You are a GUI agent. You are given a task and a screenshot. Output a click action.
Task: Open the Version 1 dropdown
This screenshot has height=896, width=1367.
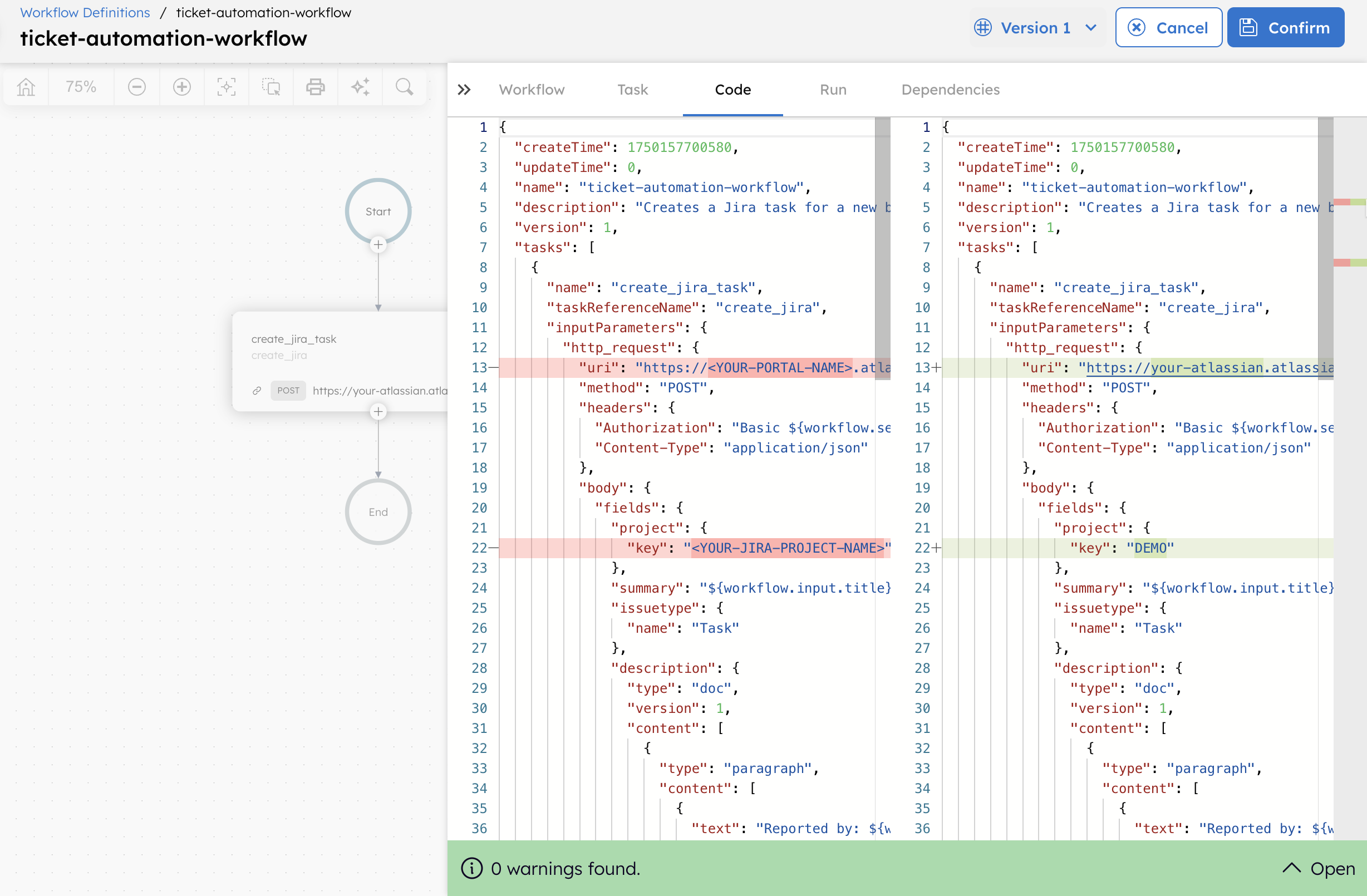click(x=1036, y=28)
